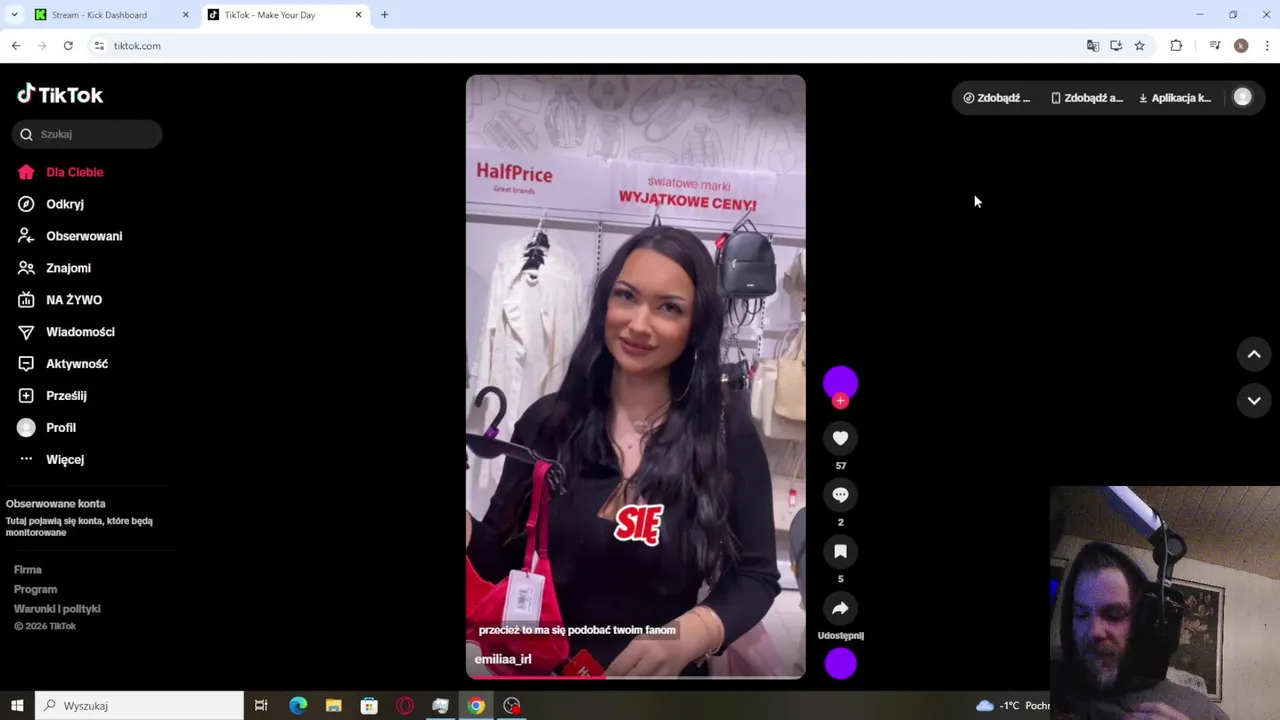1280x720 pixels.
Task: Open Chrome profile avatar
Action: [x=1241, y=46]
